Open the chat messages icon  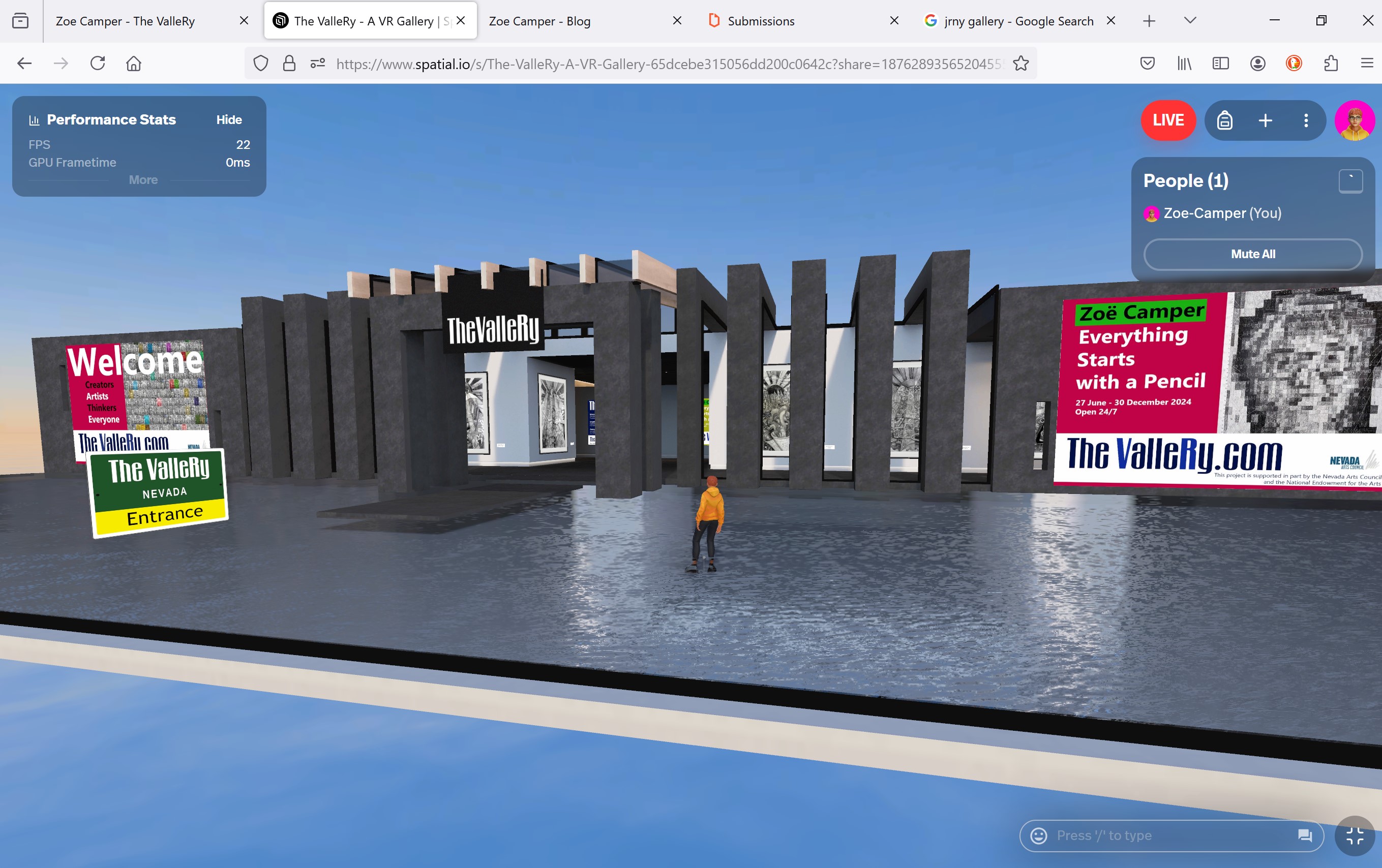click(x=1305, y=835)
